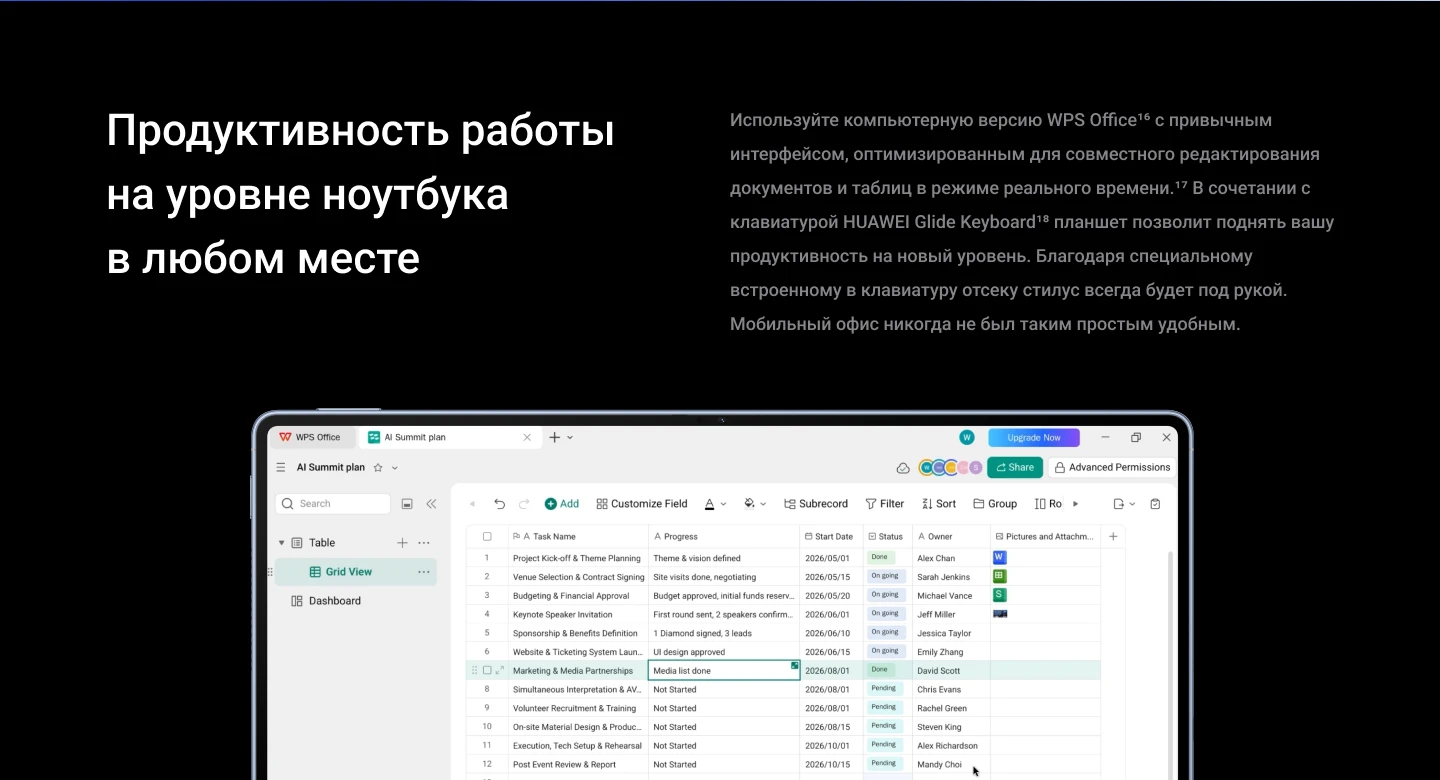Open the green sheet attachment in Sarah Jenkins' row
Viewport: 1440px width, 780px height.
point(1000,576)
